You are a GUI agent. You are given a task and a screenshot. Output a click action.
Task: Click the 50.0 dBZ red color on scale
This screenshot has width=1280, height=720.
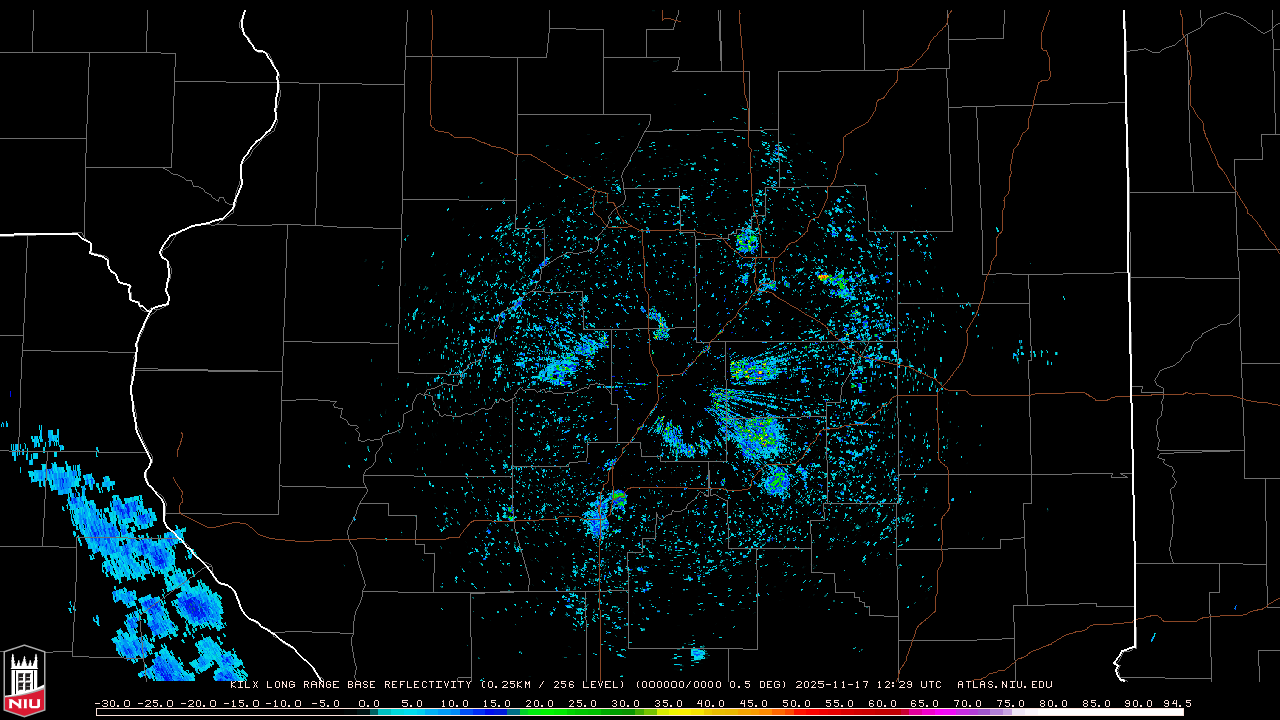pyautogui.click(x=797, y=712)
